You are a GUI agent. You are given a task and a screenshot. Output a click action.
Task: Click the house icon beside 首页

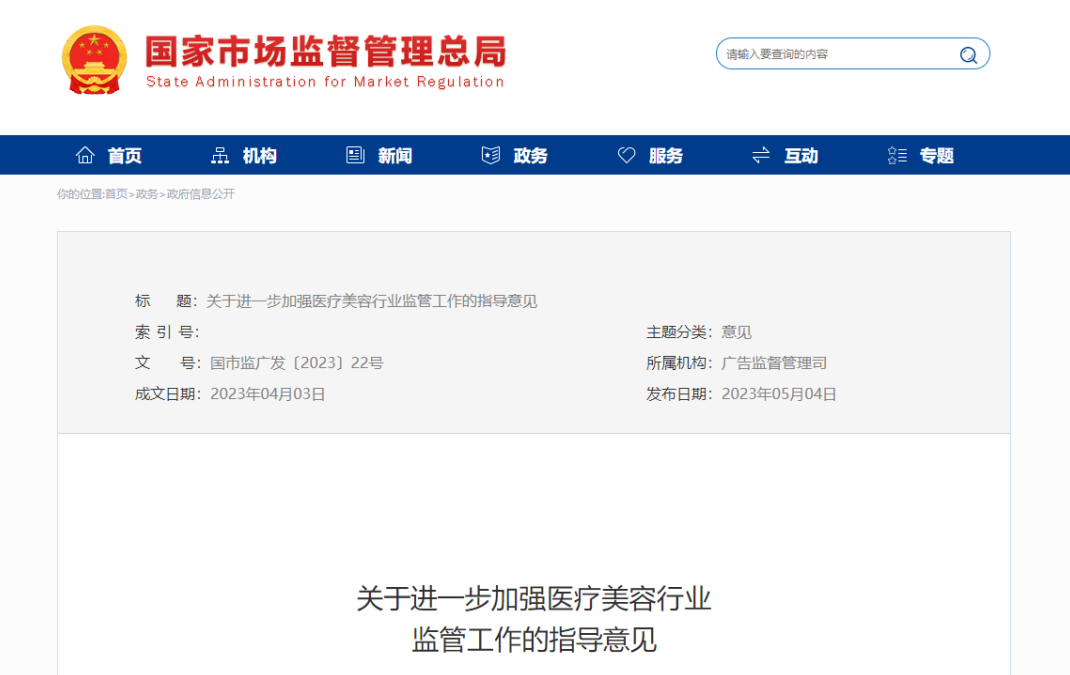(85, 155)
